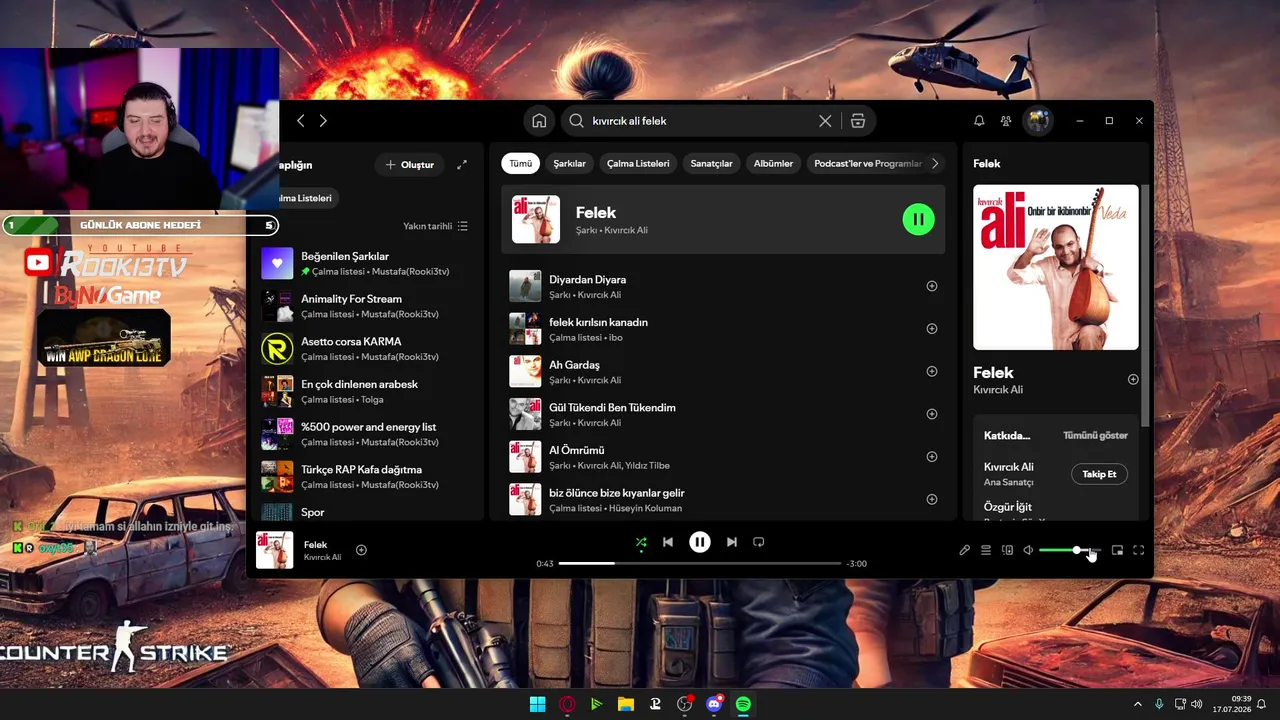This screenshot has height=720, width=1280.
Task: Select the Podcast'ler ve Programlar tab
Action: pos(866,163)
